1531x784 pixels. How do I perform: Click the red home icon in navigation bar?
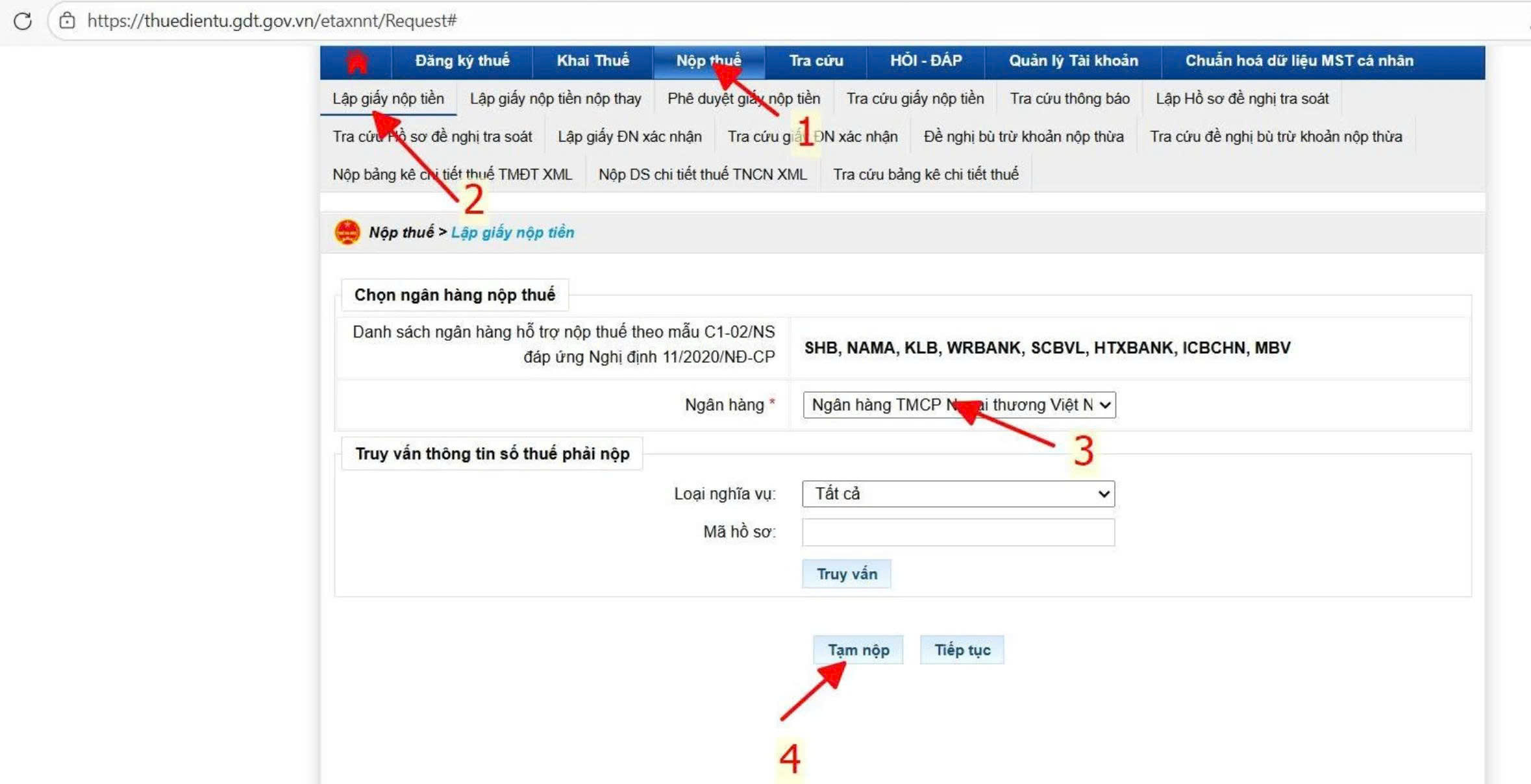point(356,62)
